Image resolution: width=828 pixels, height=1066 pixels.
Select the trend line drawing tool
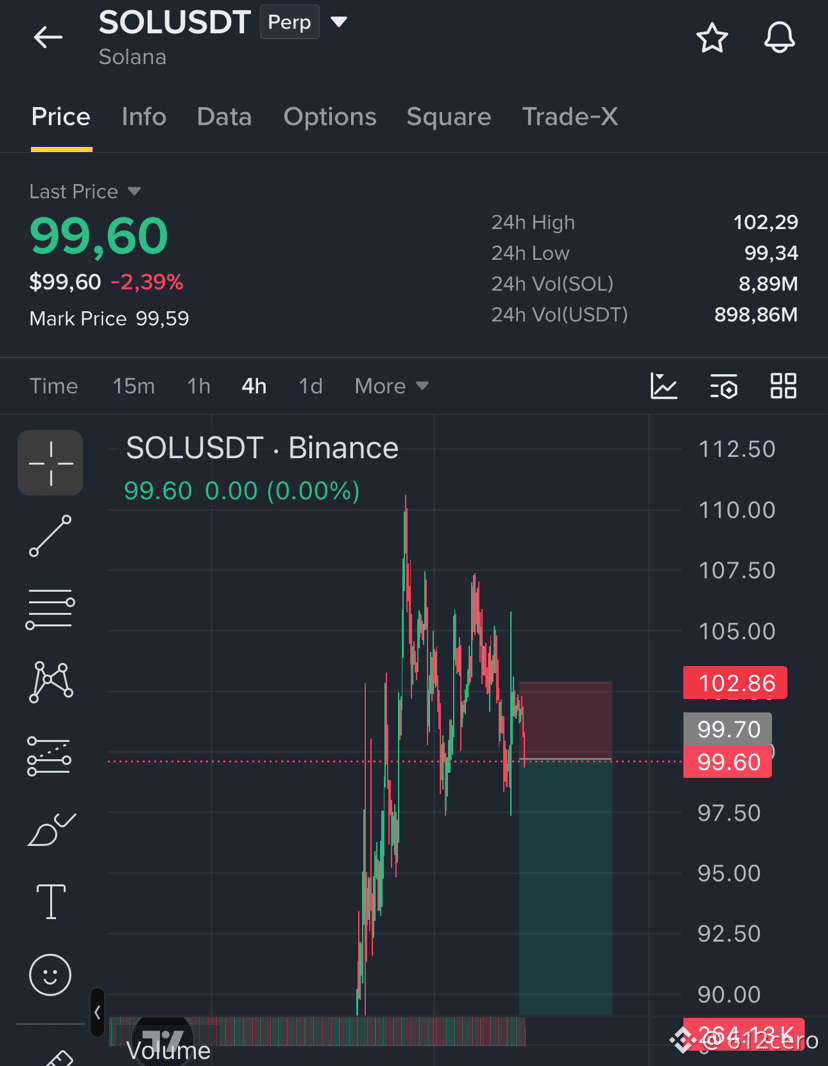(50, 536)
